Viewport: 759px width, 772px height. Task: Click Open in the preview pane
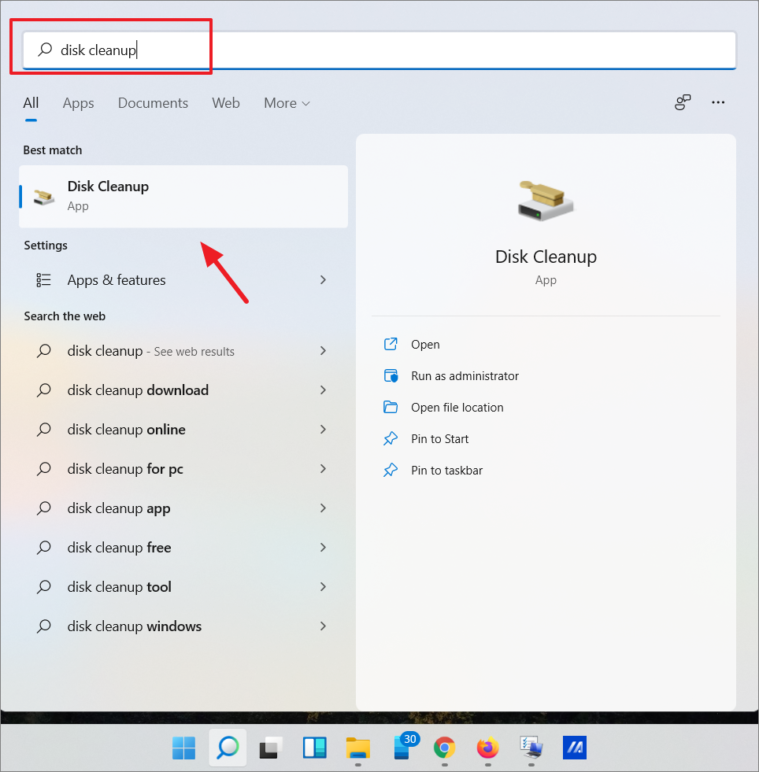click(425, 345)
